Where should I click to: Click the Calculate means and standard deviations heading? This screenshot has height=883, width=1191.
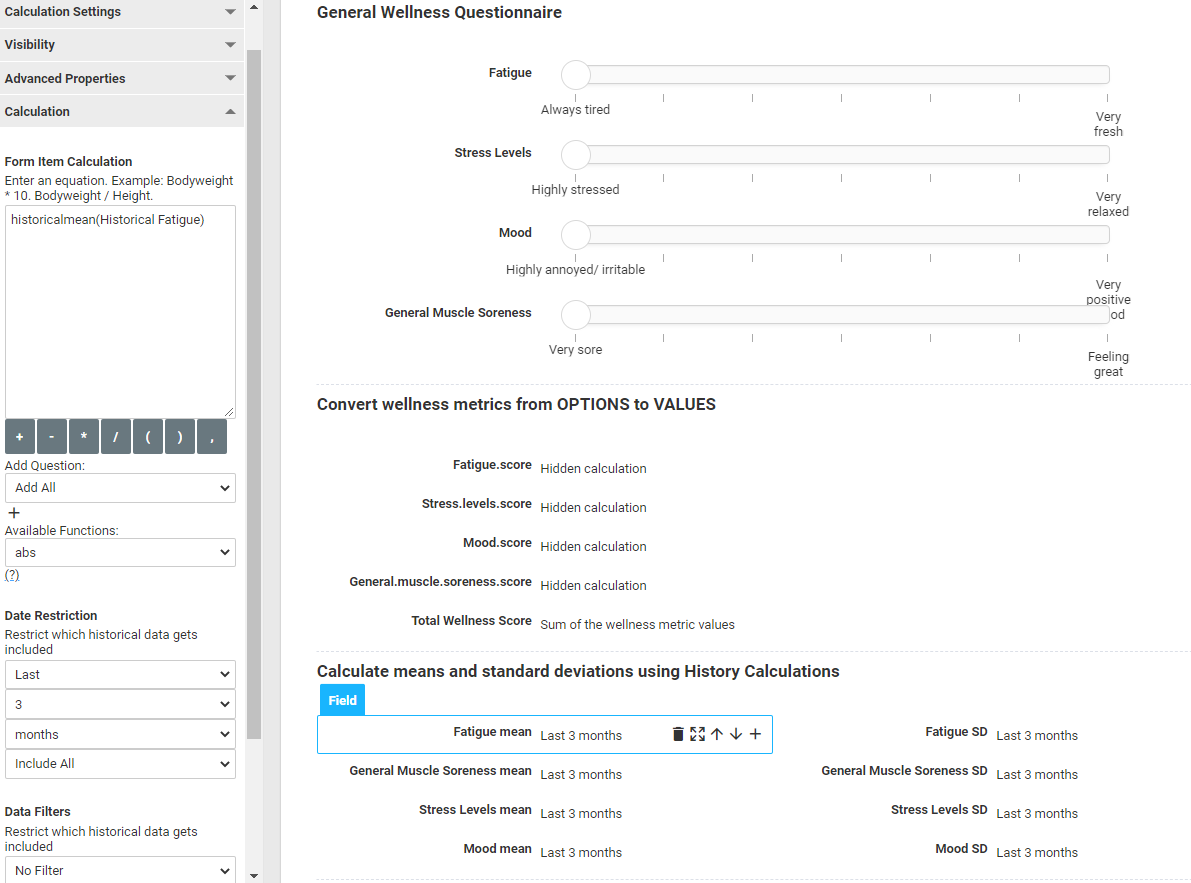coord(578,671)
